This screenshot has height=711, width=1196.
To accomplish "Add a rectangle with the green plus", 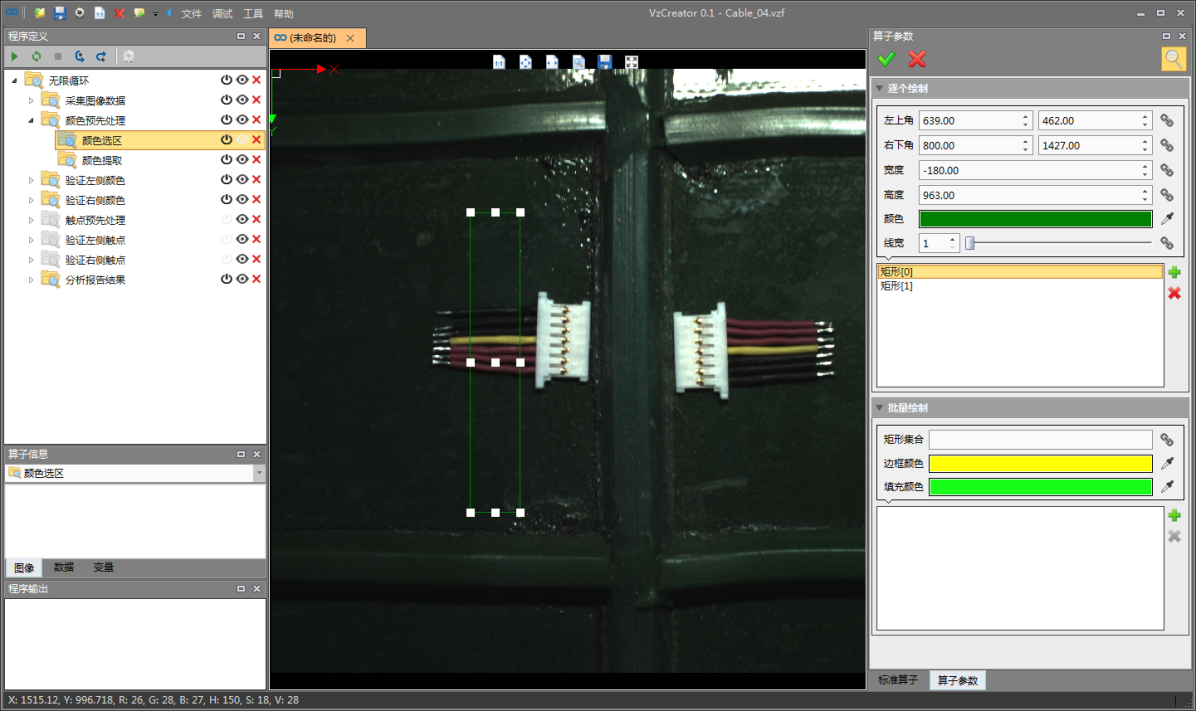I will click(x=1174, y=273).
